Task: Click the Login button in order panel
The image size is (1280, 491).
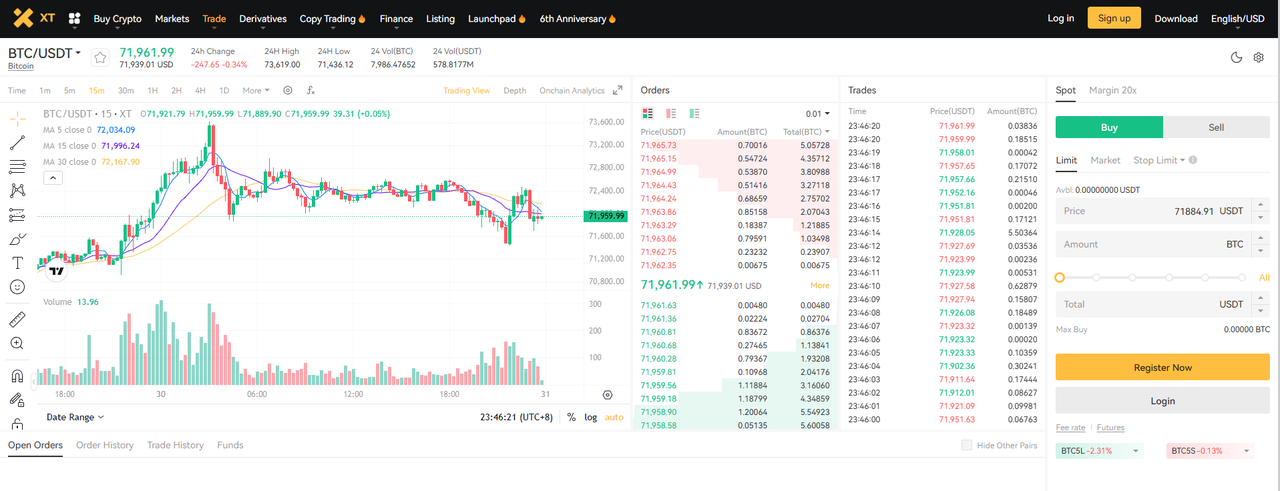Action: click(x=1163, y=400)
